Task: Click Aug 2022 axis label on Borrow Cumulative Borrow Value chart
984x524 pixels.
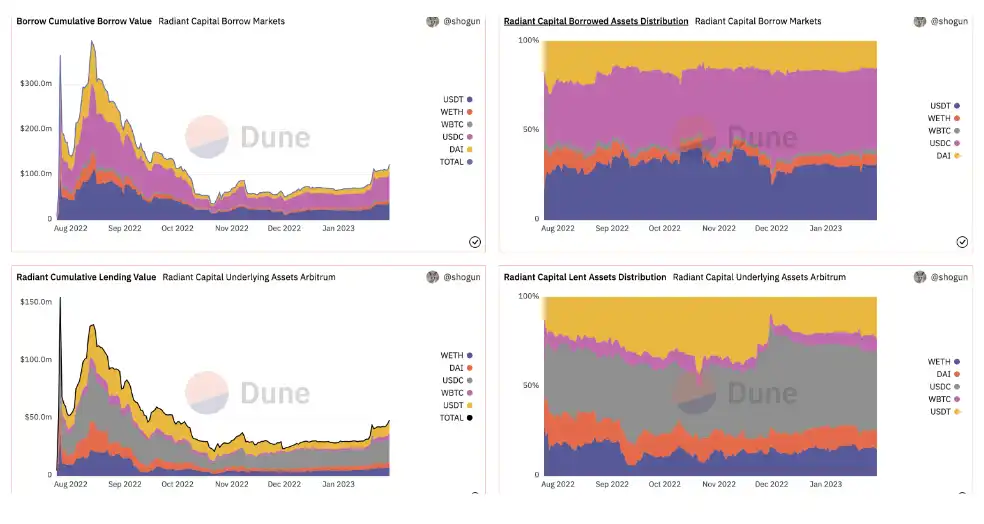Action: tap(70, 228)
